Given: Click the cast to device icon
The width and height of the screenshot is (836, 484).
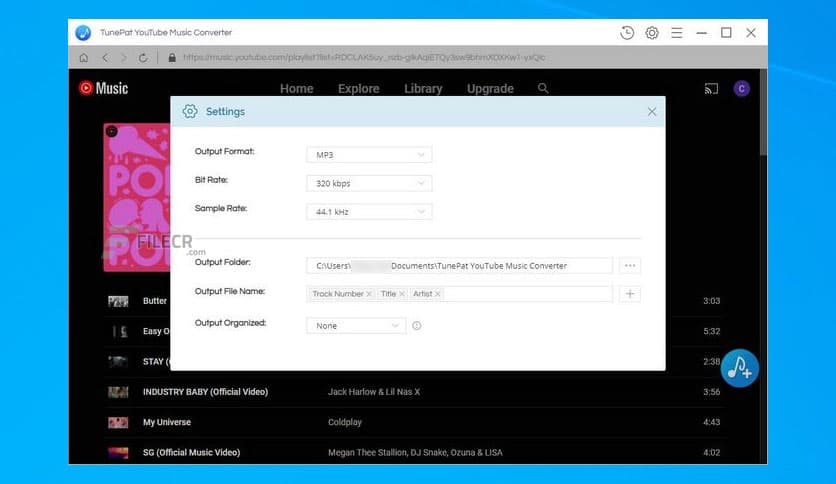Looking at the screenshot, I should click(x=711, y=89).
